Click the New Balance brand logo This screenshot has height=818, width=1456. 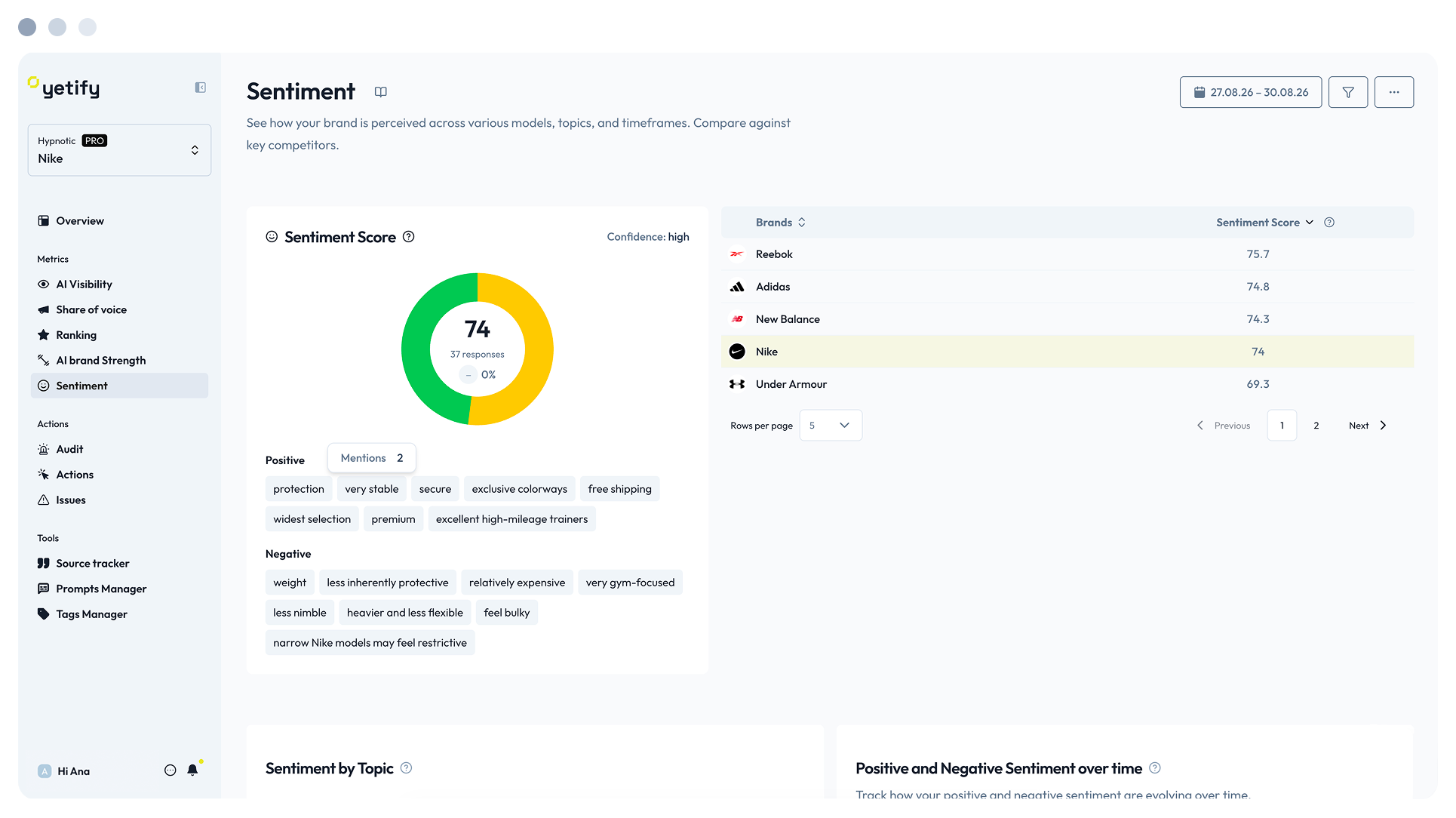click(x=737, y=319)
